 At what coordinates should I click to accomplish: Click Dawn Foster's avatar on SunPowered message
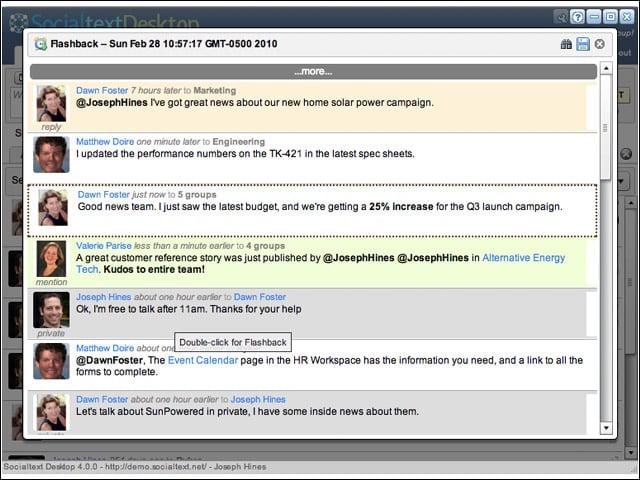coord(51,412)
